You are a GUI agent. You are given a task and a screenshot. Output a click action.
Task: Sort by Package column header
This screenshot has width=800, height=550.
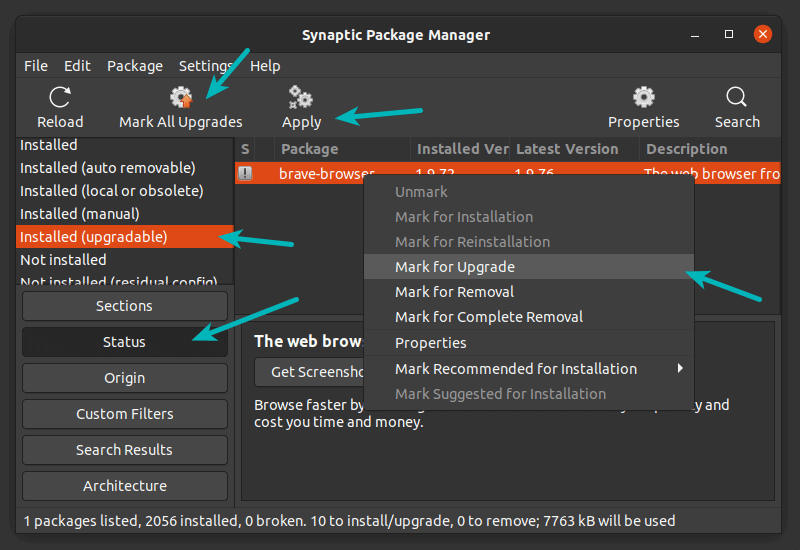(310, 149)
